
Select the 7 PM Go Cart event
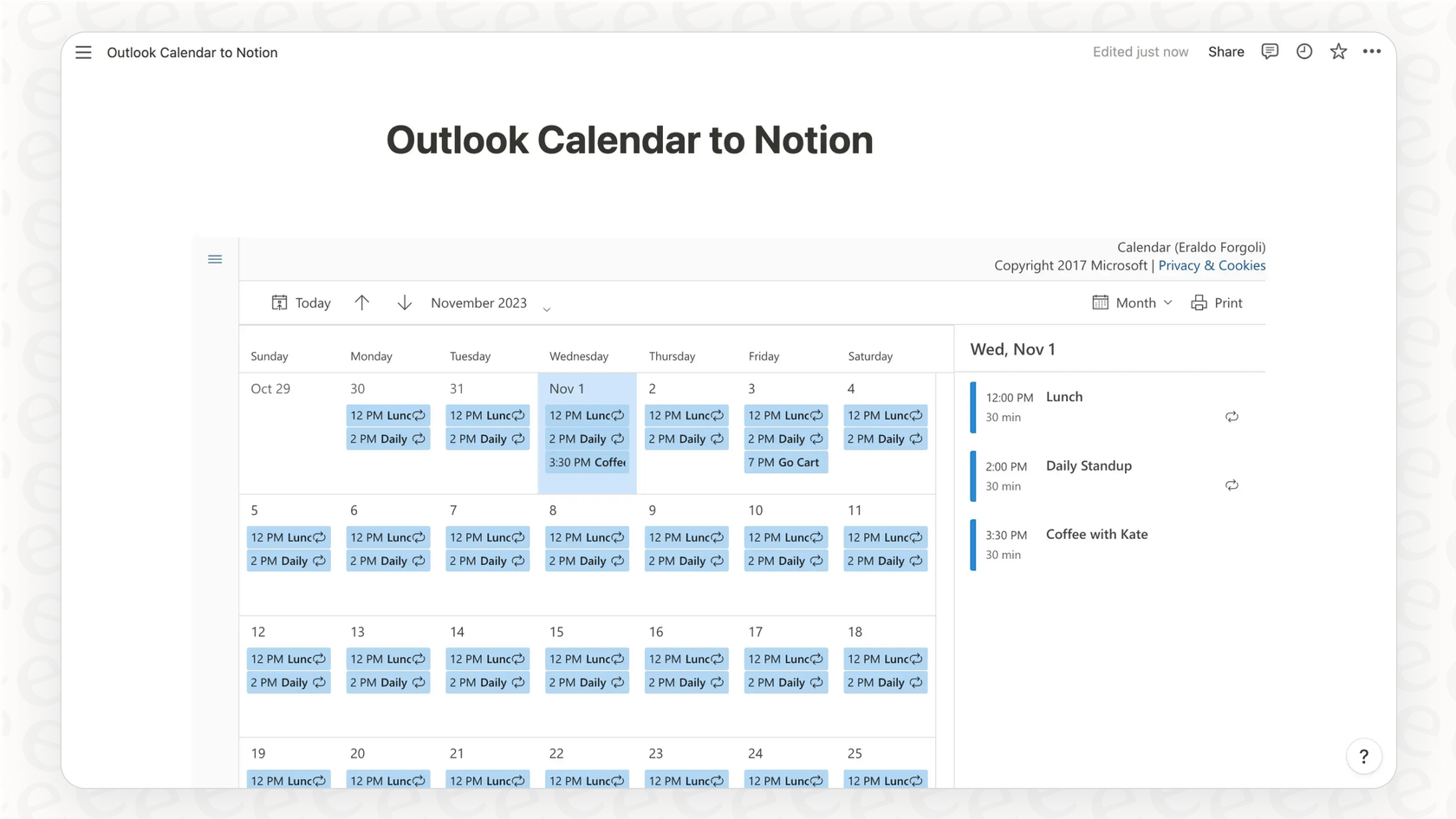[784, 462]
